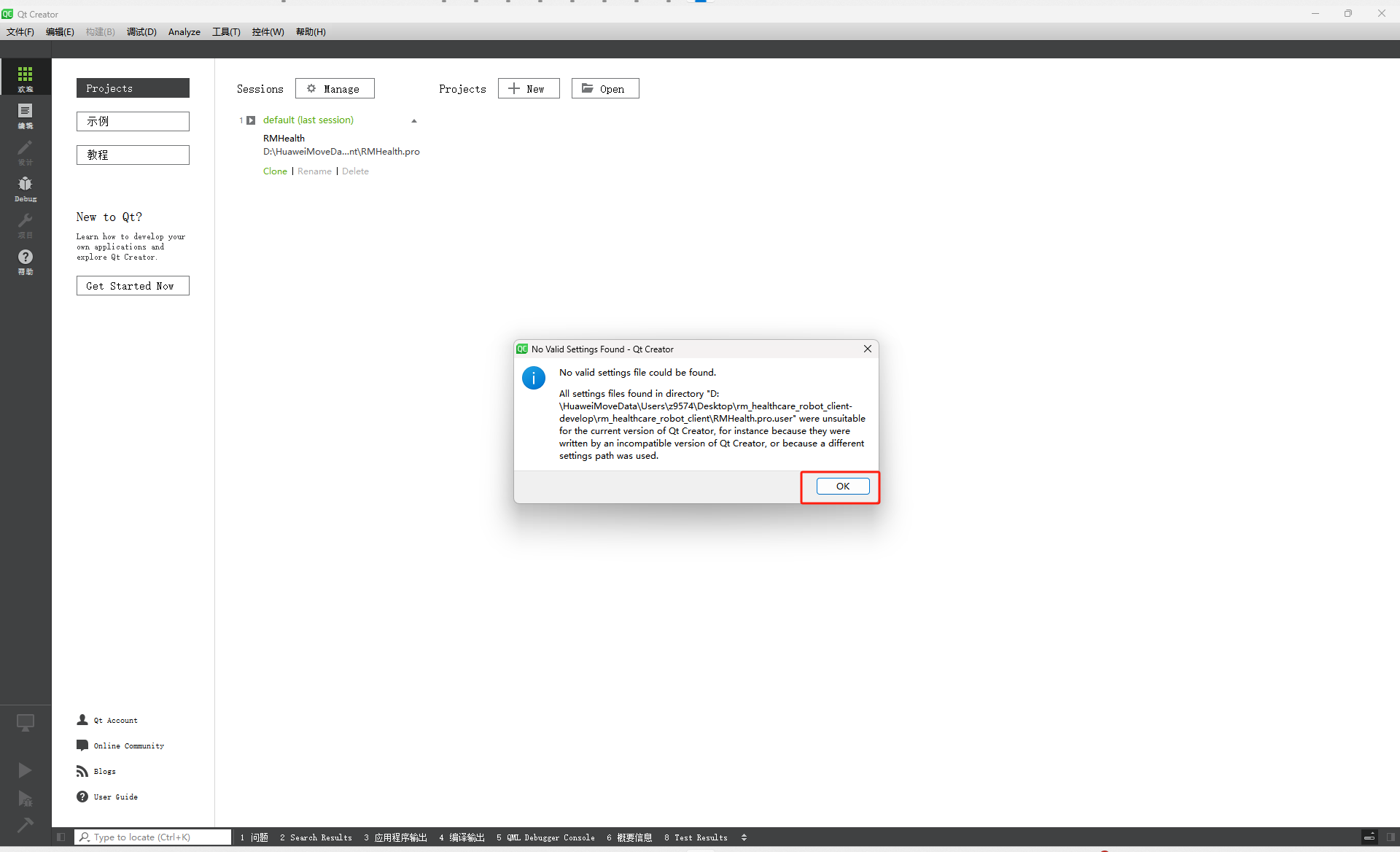This screenshot has height=852, width=1400.
Task: Click RMHealth.pro path text
Action: click(x=341, y=152)
